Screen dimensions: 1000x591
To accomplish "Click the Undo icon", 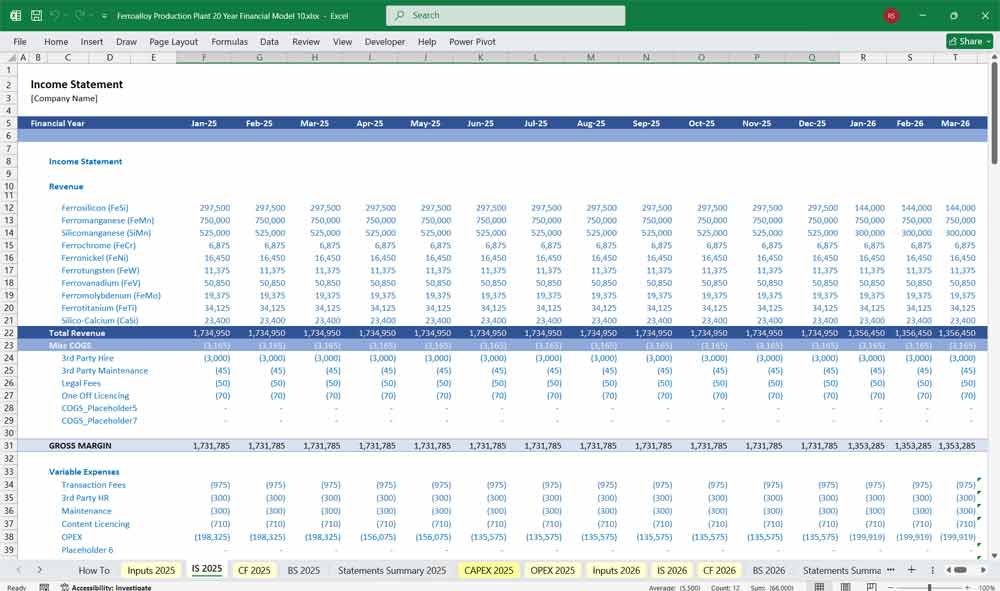I will [56, 15].
